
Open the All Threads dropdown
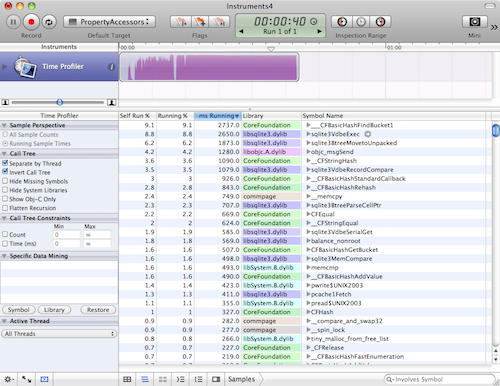point(59,334)
